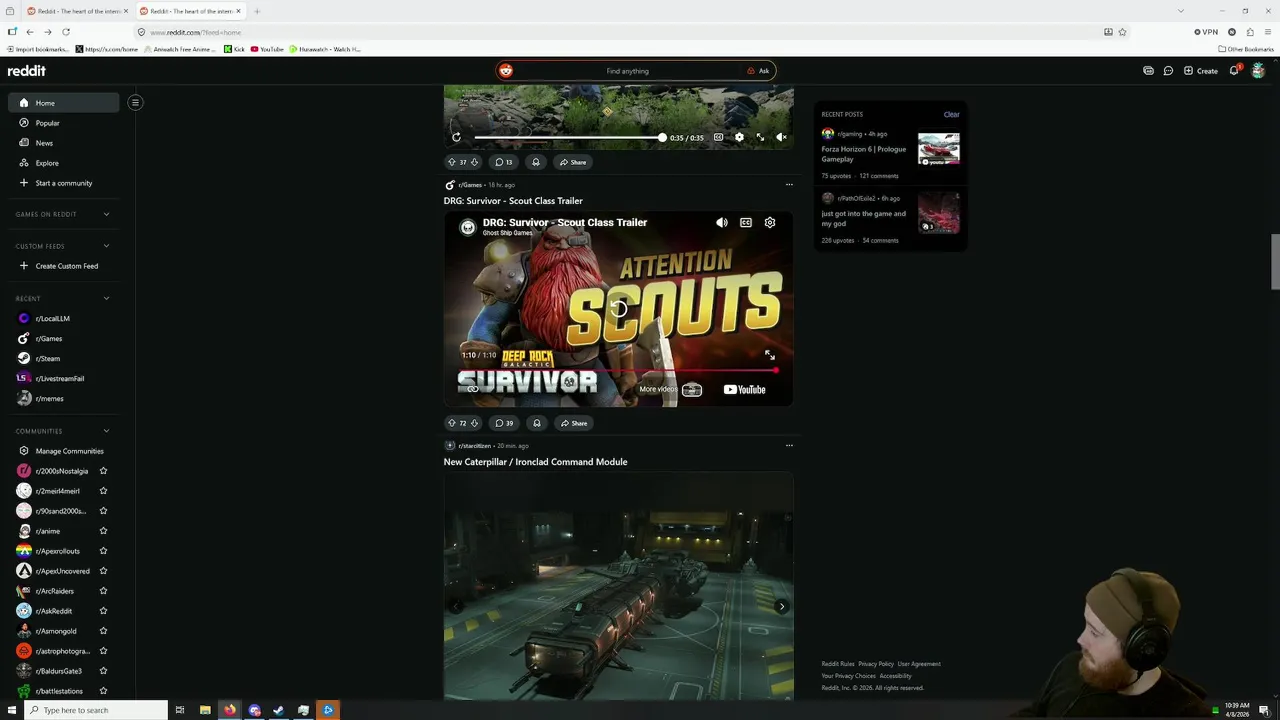Image resolution: width=1280 pixels, height=720 pixels.
Task: Upvote the top video post with 37 votes
Action: [452, 162]
